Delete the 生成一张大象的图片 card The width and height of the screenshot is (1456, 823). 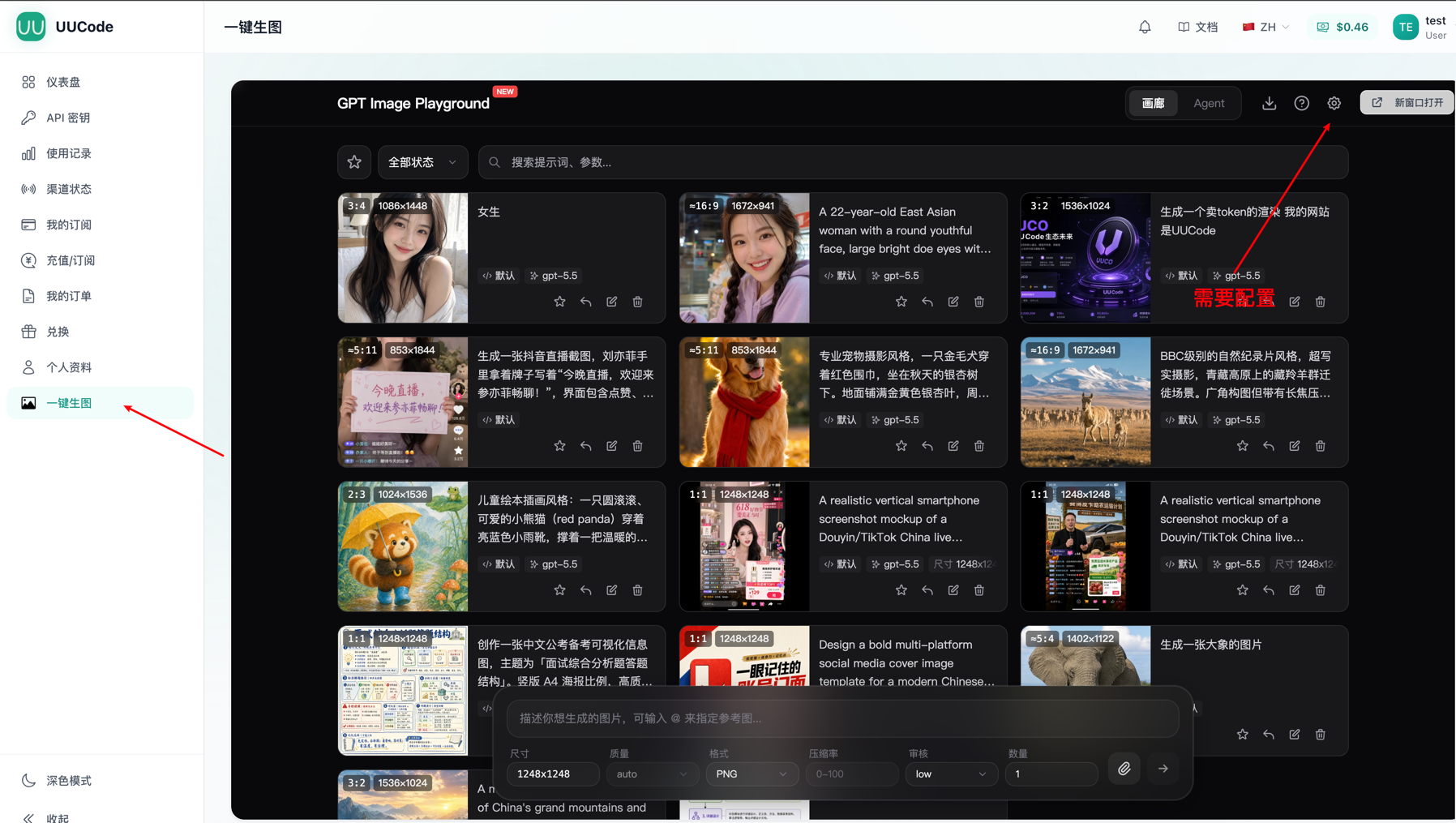click(1321, 735)
